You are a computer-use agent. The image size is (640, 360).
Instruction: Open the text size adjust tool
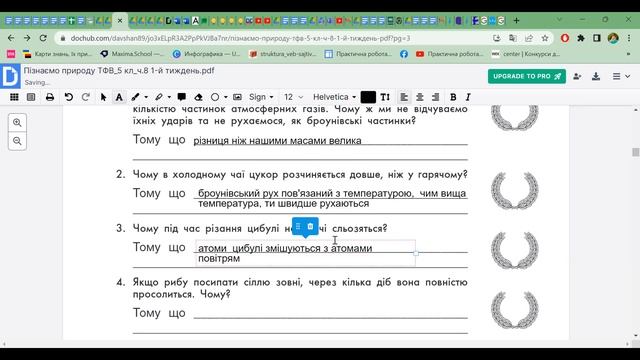tap(385, 97)
